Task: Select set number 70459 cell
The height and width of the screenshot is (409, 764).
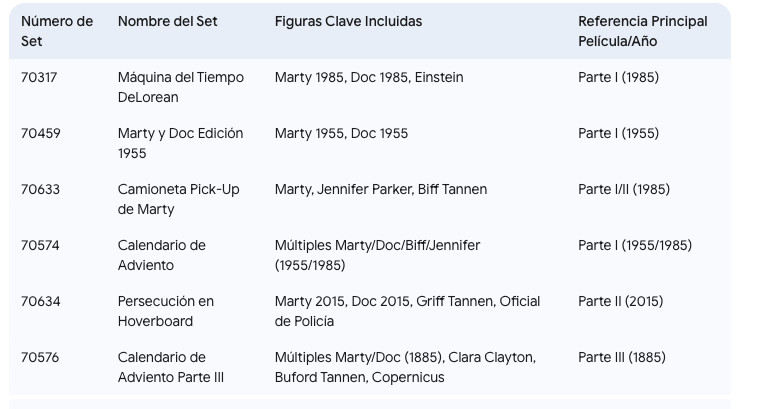Action: (x=41, y=133)
